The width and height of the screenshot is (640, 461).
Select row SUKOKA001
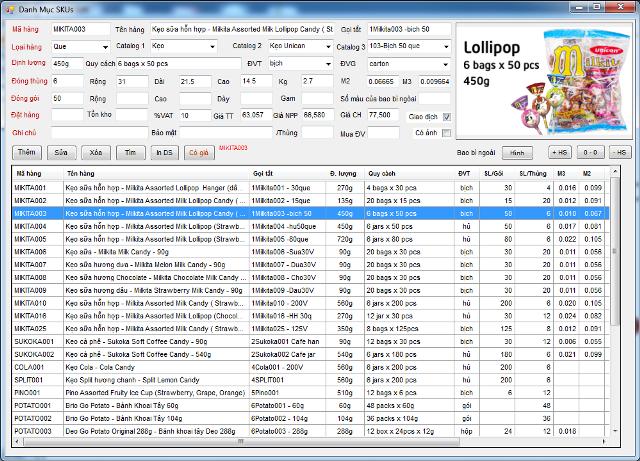[x=311, y=341]
